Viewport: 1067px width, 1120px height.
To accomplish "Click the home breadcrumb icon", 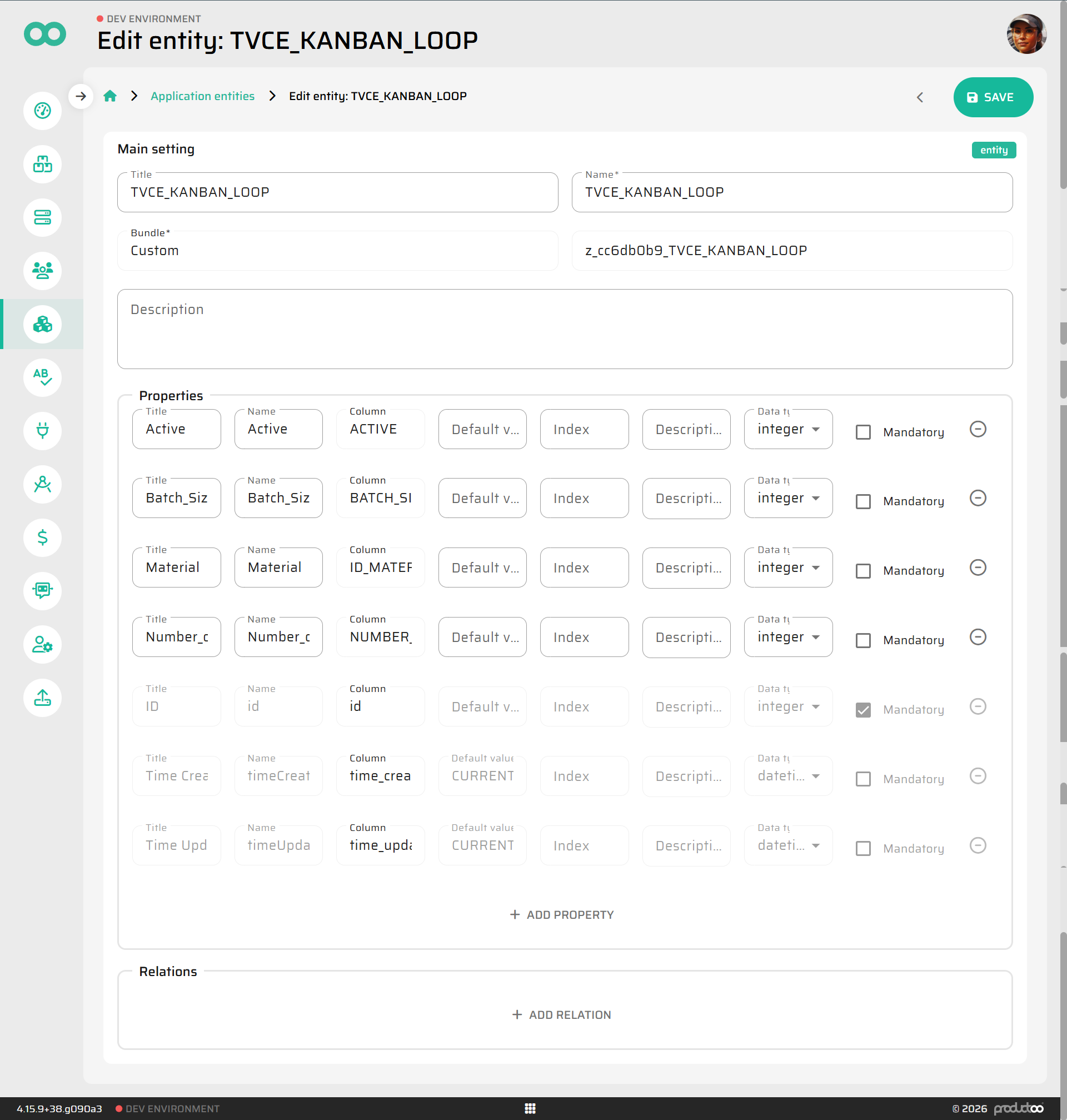I will (x=111, y=96).
